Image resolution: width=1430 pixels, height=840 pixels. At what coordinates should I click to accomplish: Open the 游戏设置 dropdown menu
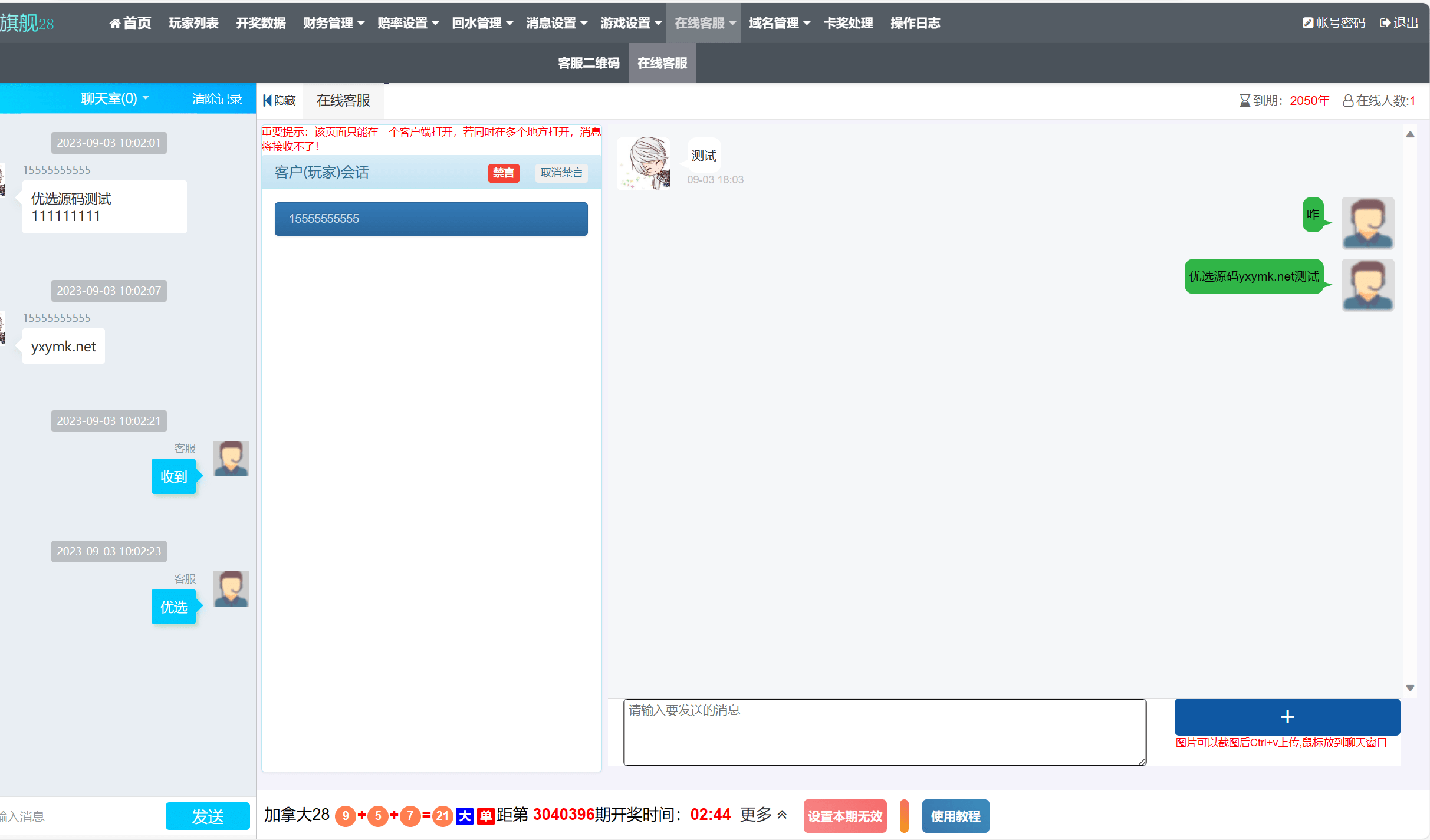(630, 23)
